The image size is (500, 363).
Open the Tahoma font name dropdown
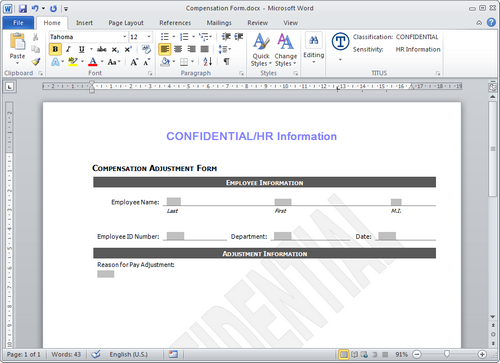(x=125, y=37)
